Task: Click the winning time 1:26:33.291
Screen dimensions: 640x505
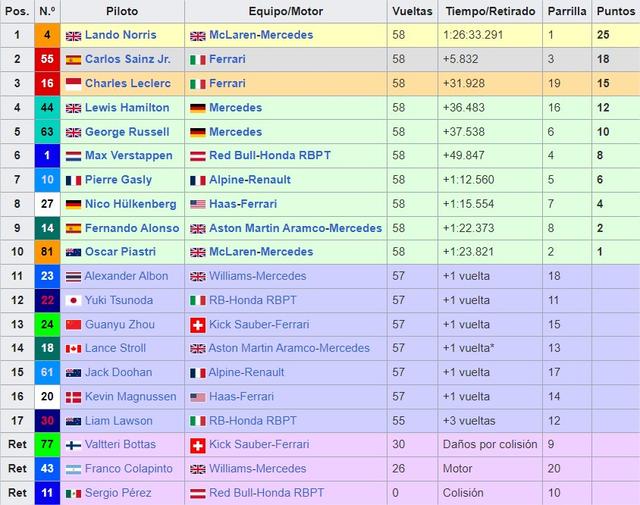Action: pyautogui.click(x=473, y=35)
